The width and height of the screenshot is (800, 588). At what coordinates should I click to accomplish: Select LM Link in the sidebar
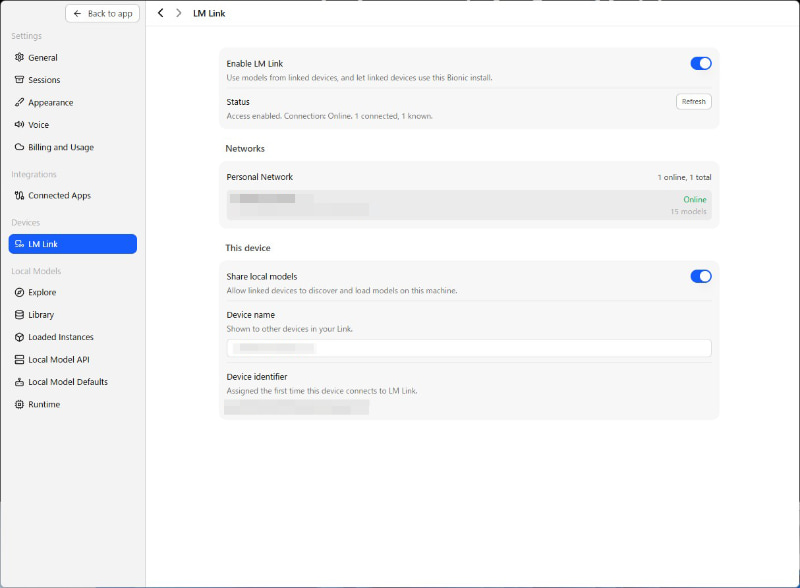(72, 244)
